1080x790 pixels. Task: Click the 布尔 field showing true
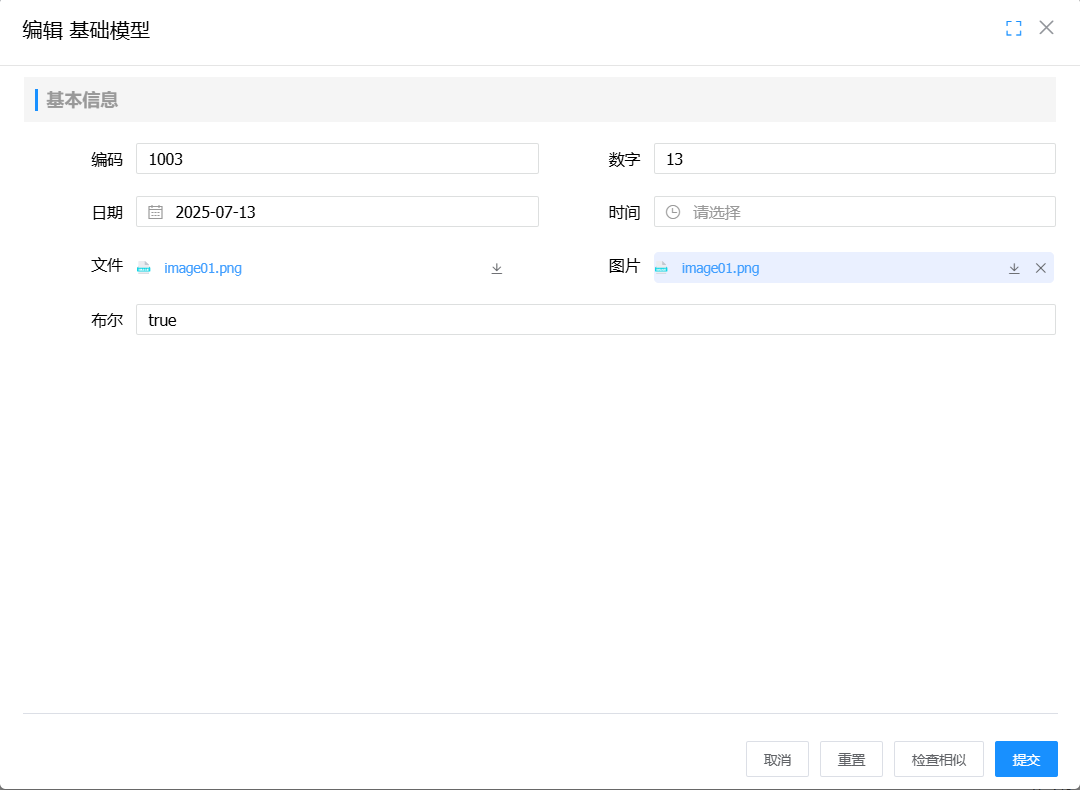click(x=595, y=320)
